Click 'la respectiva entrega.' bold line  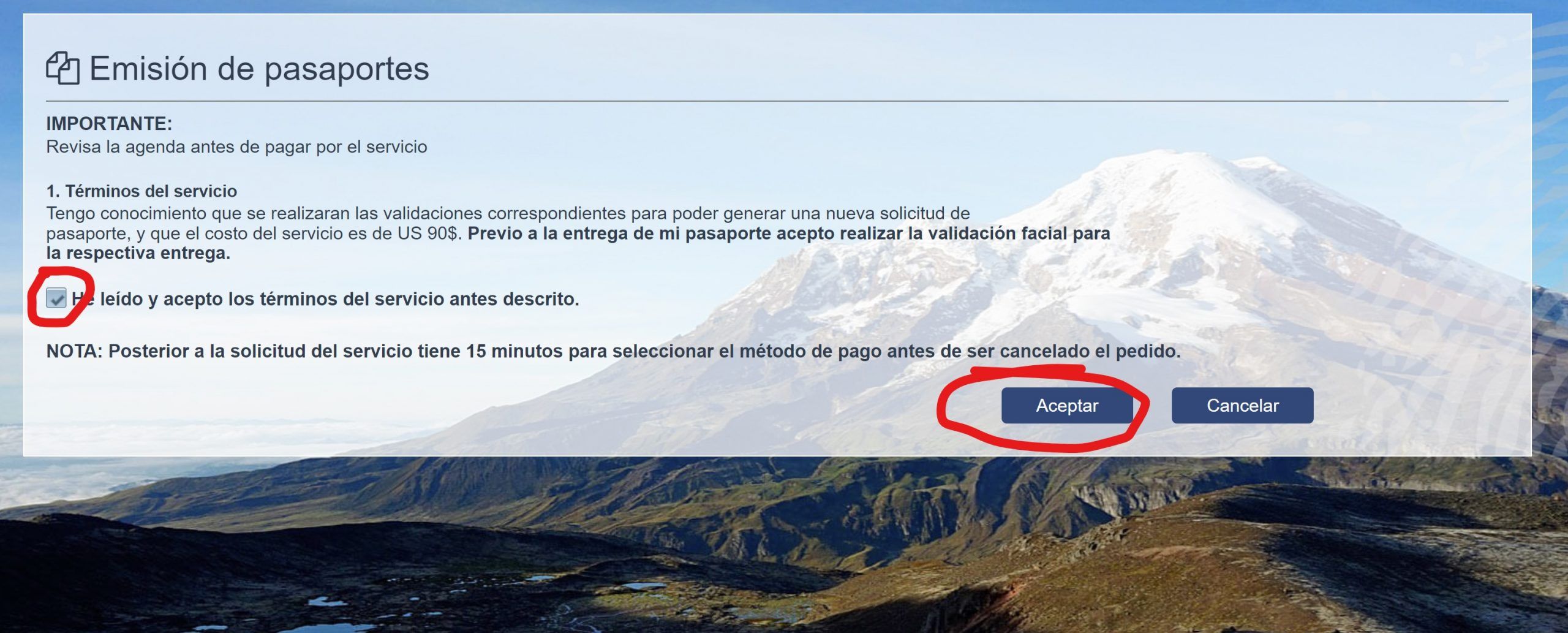click(x=138, y=253)
